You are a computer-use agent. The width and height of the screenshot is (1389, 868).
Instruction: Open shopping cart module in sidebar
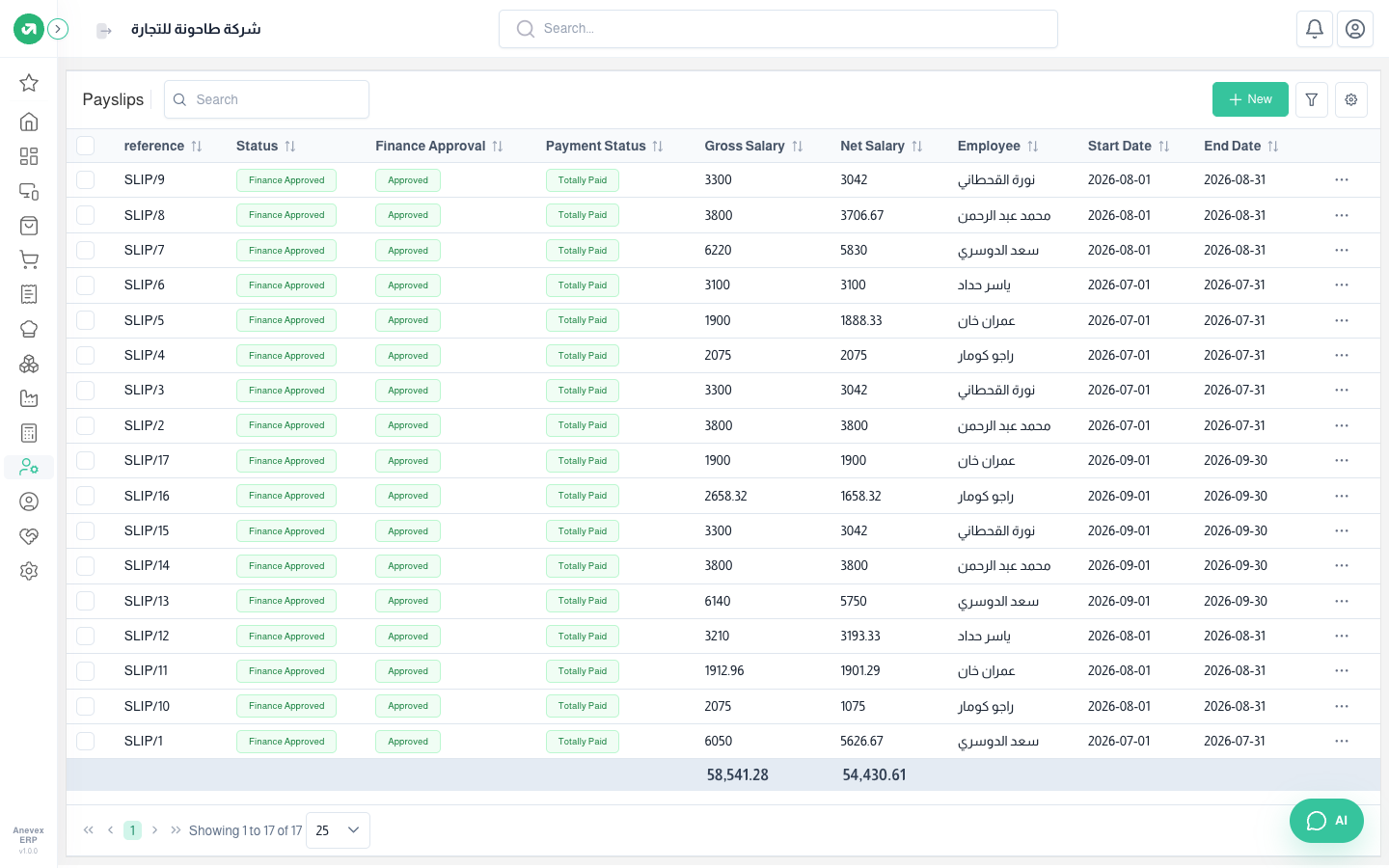click(x=29, y=259)
